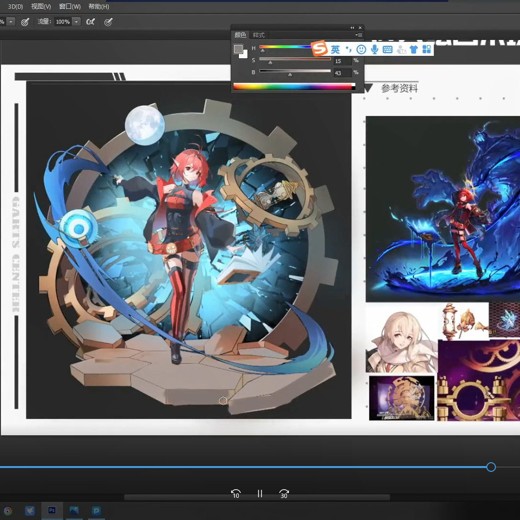
Task: Click the blue dragon reference image
Action: [x=443, y=209]
